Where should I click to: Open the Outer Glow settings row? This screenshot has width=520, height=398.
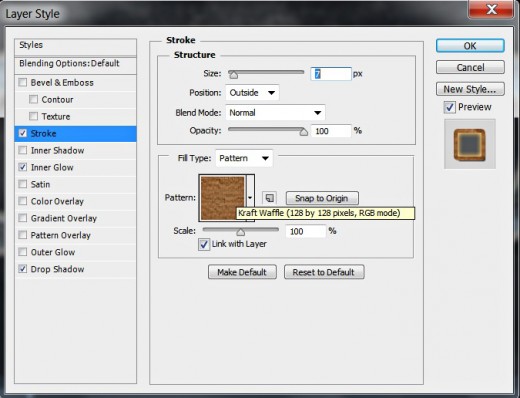point(76,252)
